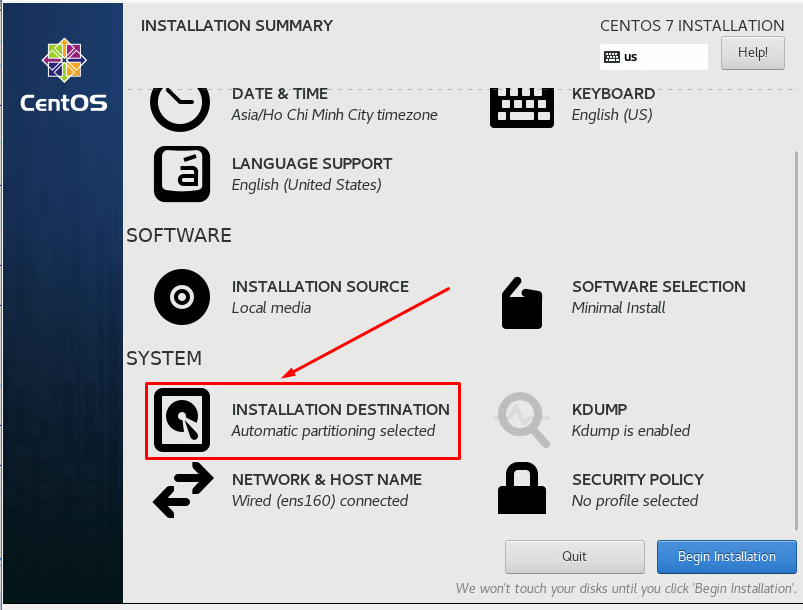Click the us keyboard layout field

tap(653, 57)
